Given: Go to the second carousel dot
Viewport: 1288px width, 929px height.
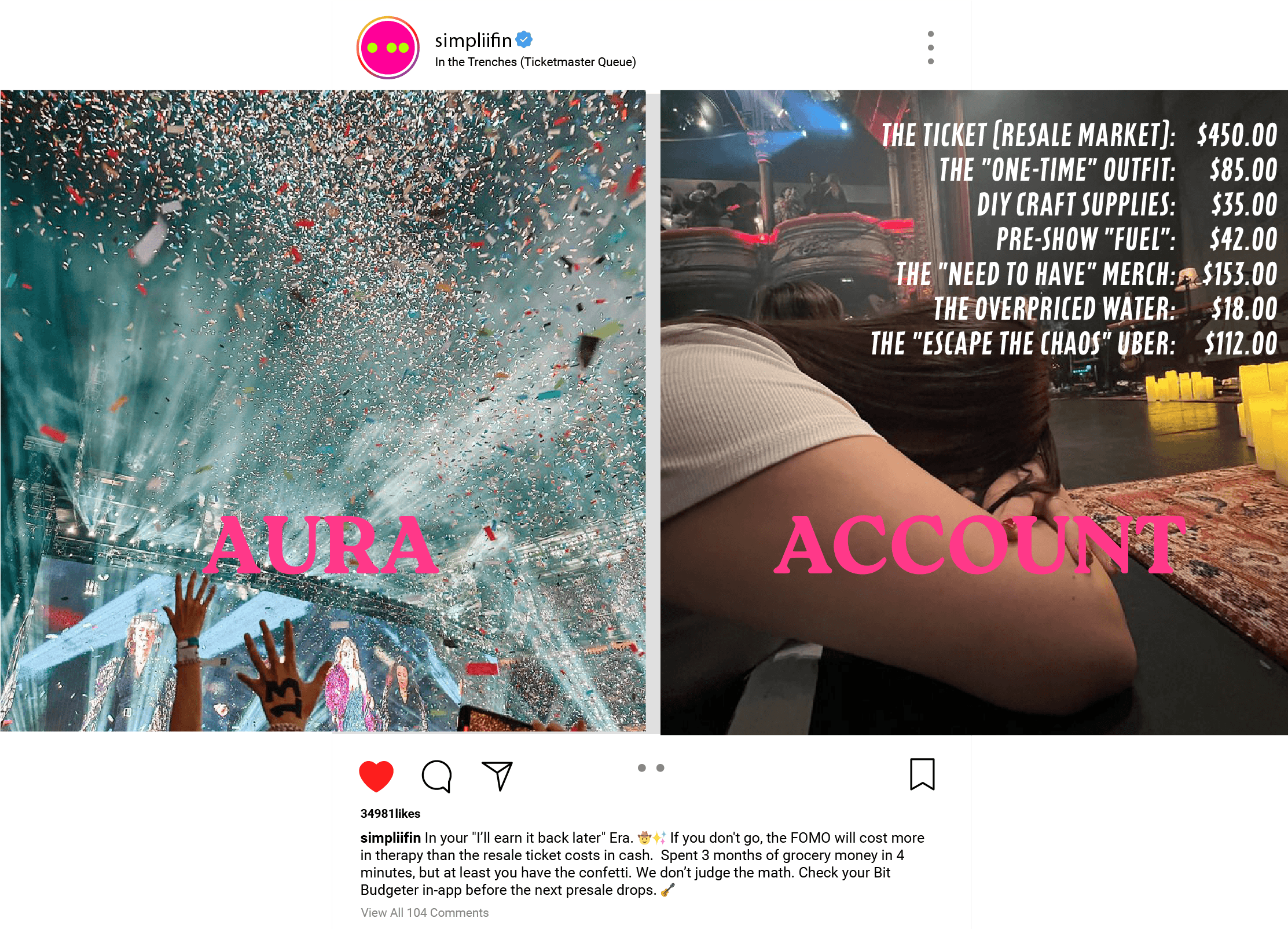Looking at the screenshot, I should (x=660, y=768).
